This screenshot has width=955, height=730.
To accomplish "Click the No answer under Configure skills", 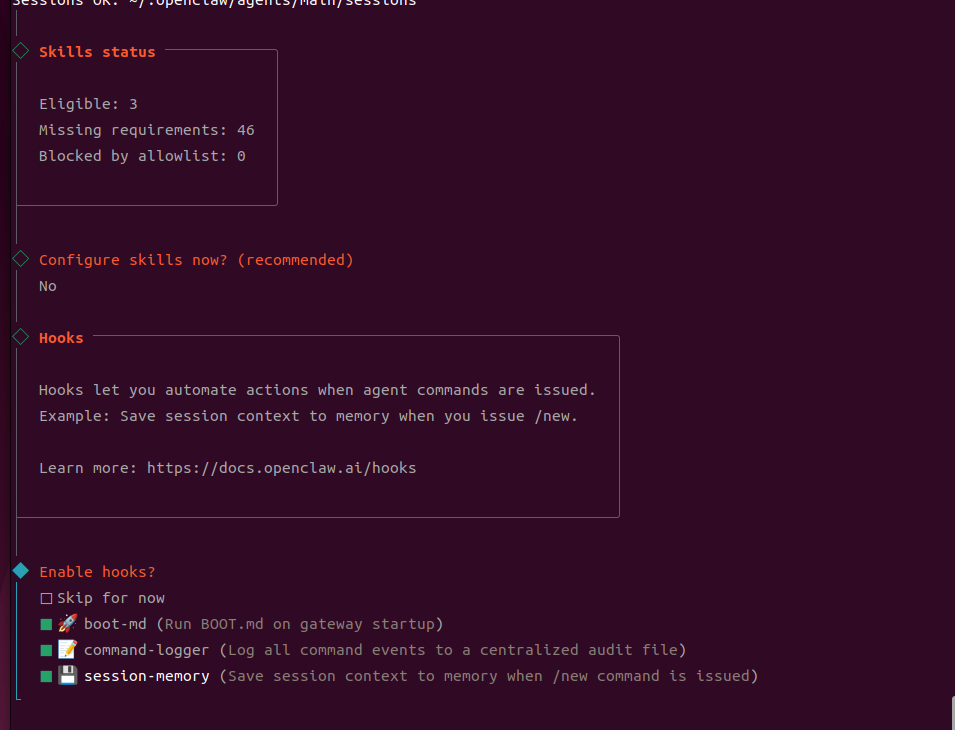I will pyautogui.click(x=48, y=286).
